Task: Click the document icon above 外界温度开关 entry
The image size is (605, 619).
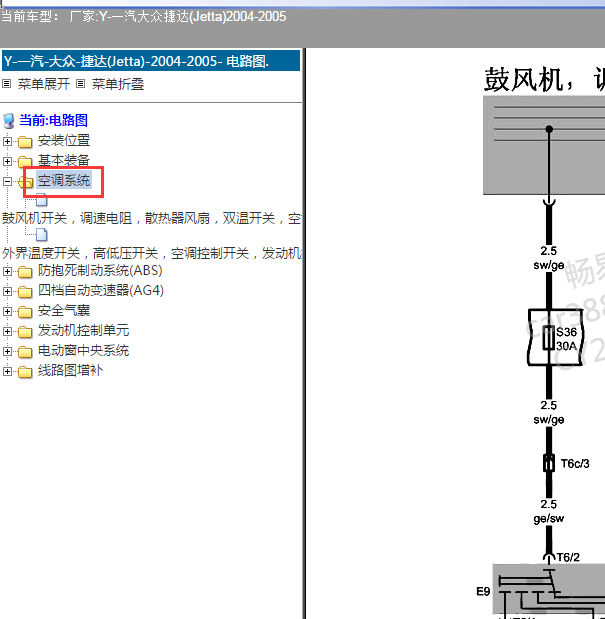Action: [41, 235]
